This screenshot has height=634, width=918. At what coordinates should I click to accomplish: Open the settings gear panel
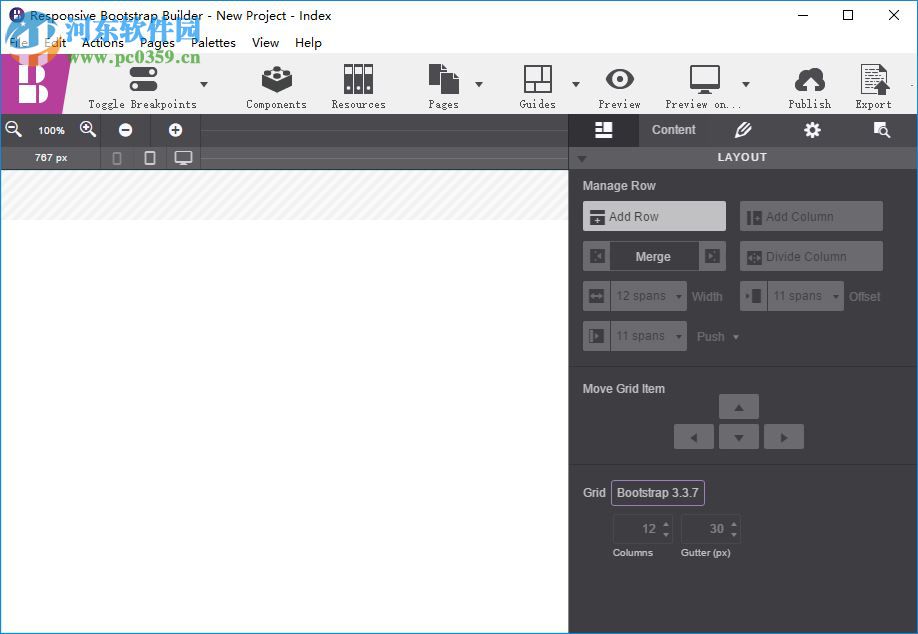pyautogui.click(x=812, y=130)
